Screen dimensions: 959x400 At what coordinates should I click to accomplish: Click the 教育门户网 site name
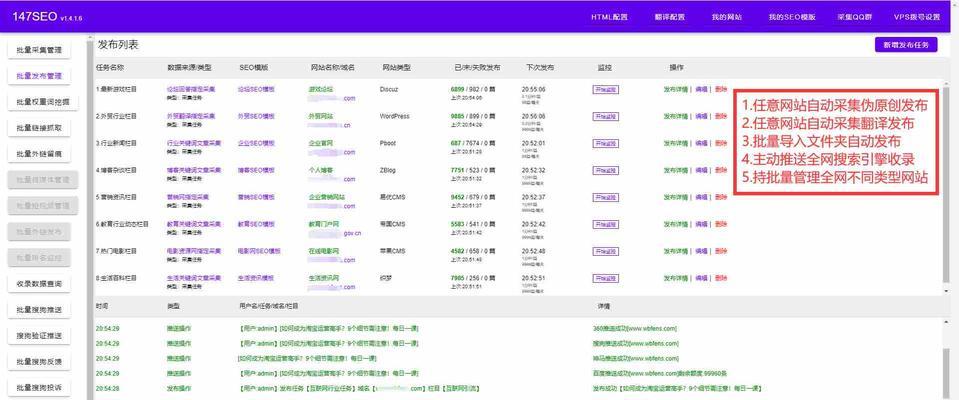click(x=324, y=224)
